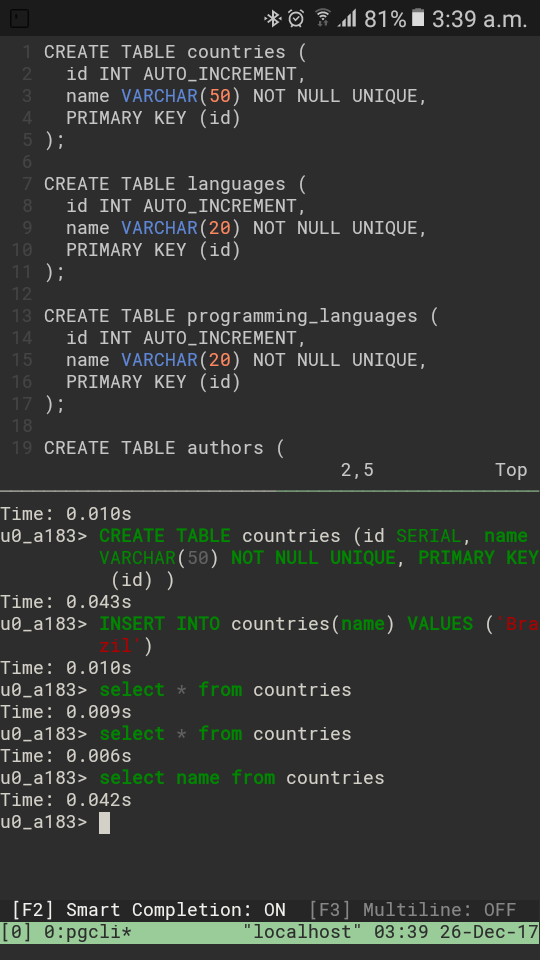Click line number 16 in gutter
540x960 pixels.
pyautogui.click(x=22, y=383)
